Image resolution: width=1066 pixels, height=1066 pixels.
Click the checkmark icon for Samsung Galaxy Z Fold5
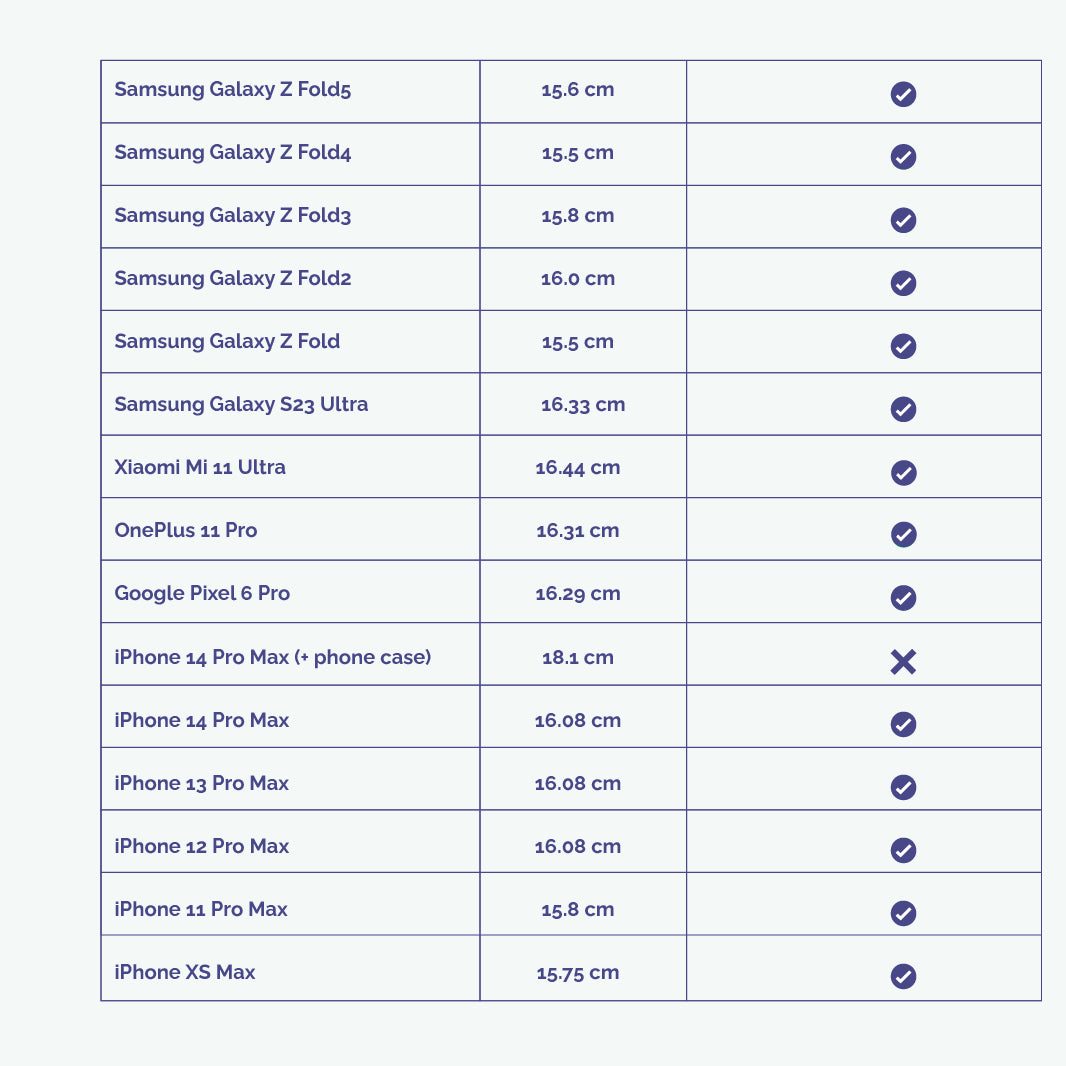(903, 94)
